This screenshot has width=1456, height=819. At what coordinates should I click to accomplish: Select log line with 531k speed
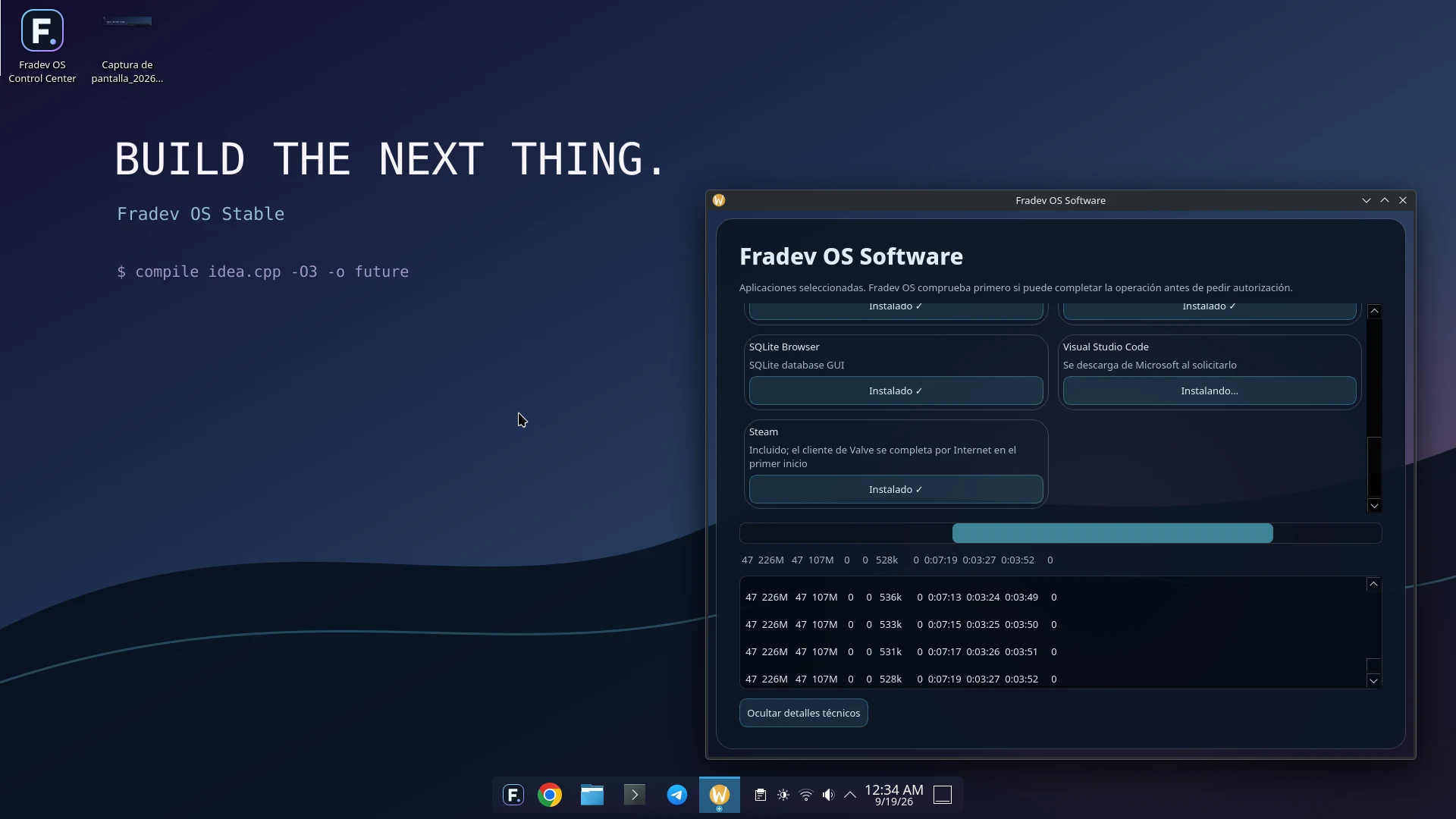coord(901,652)
